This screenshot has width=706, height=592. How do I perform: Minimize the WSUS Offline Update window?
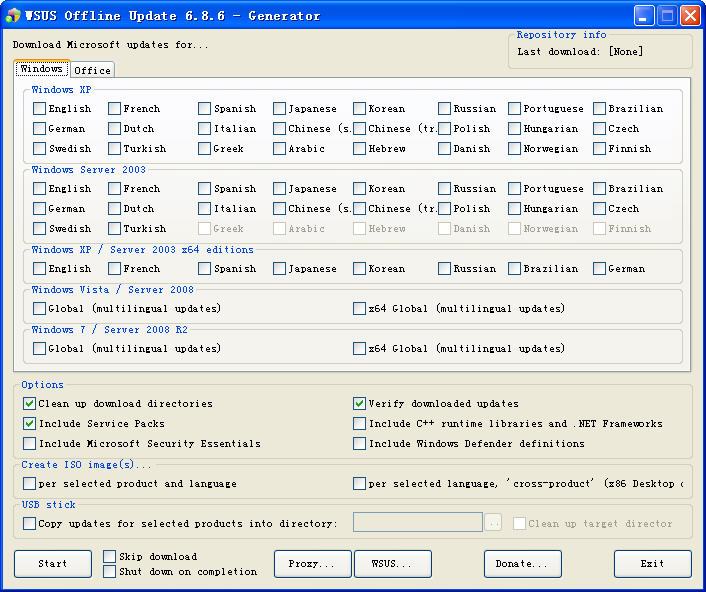(x=644, y=15)
